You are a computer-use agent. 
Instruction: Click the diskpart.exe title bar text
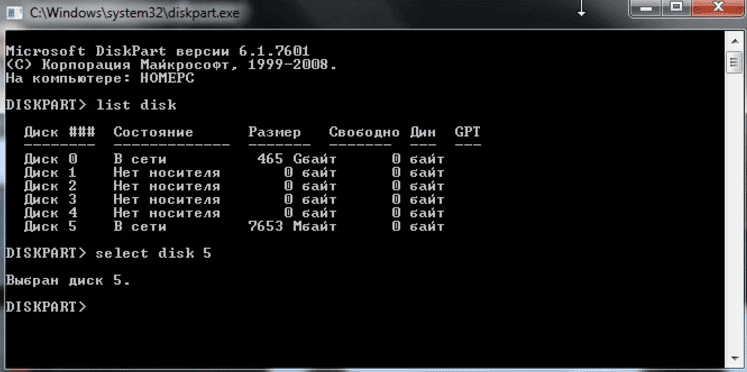pyautogui.click(x=134, y=13)
